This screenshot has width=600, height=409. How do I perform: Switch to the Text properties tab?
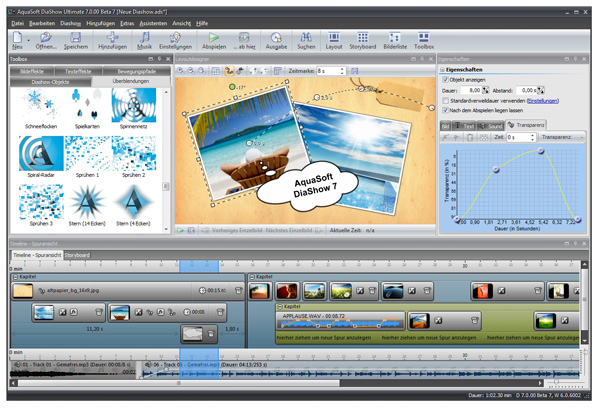coord(467,126)
